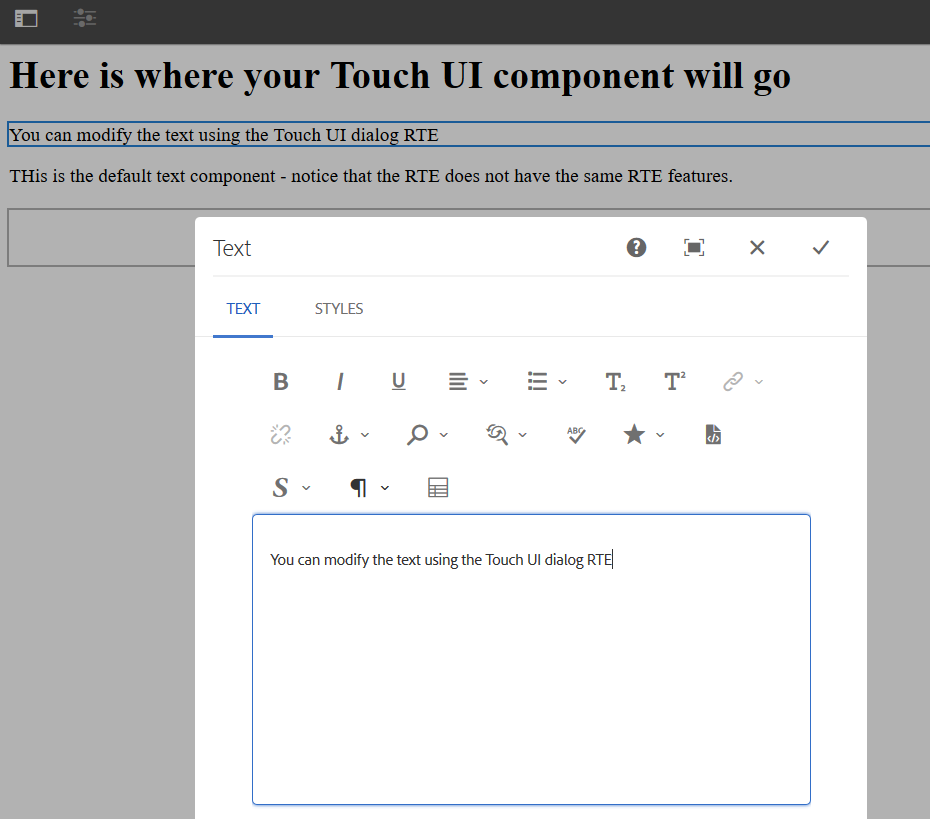The width and height of the screenshot is (930, 819).
Task: Toggle fullscreen mode for the dialog
Action: (x=694, y=248)
